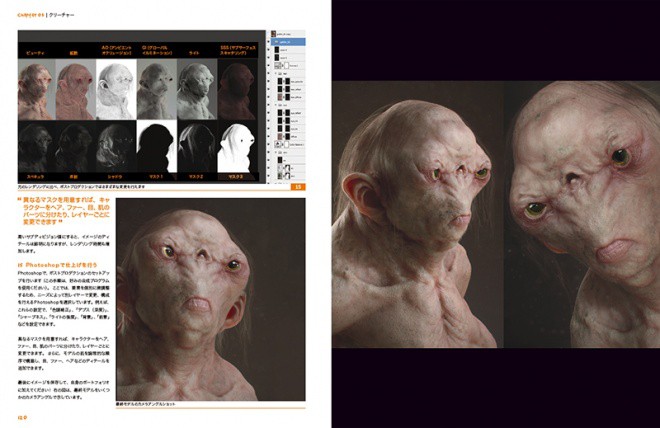Select the シャドウ shadow pass thumbnail
Image resolution: width=660 pixels, height=428 pixels.
(116, 146)
